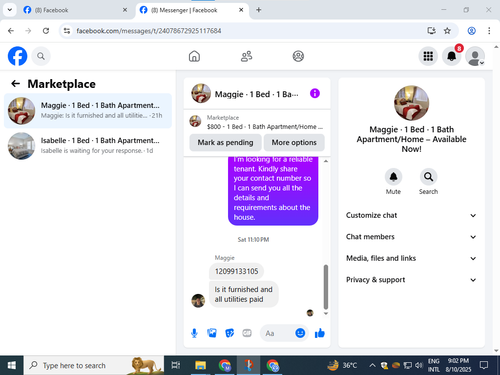Open the Chrome profile icon
The image size is (500, 375).
(x=471, y=31)
